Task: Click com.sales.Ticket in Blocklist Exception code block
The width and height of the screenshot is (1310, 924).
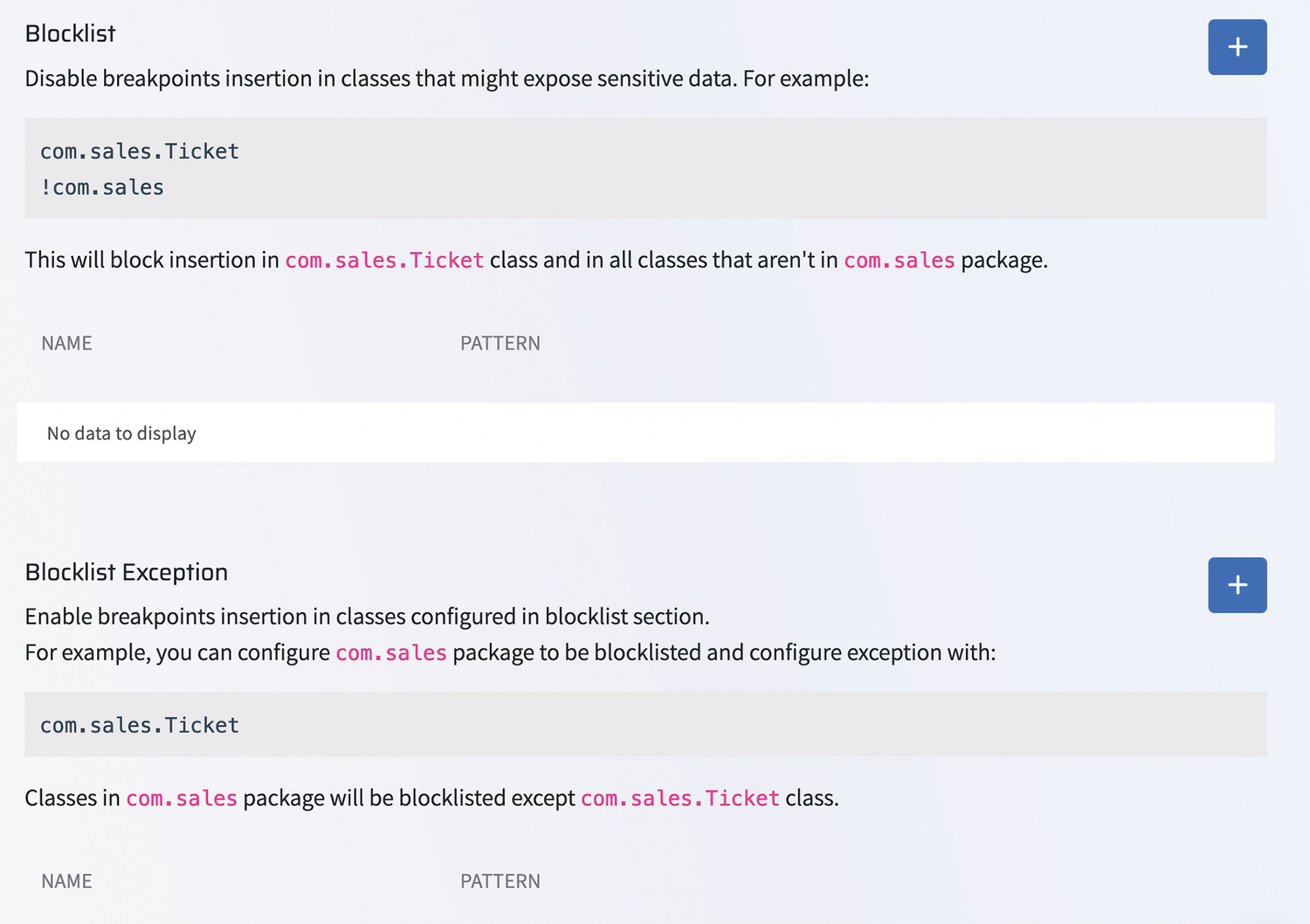Action: click(140, 725)
